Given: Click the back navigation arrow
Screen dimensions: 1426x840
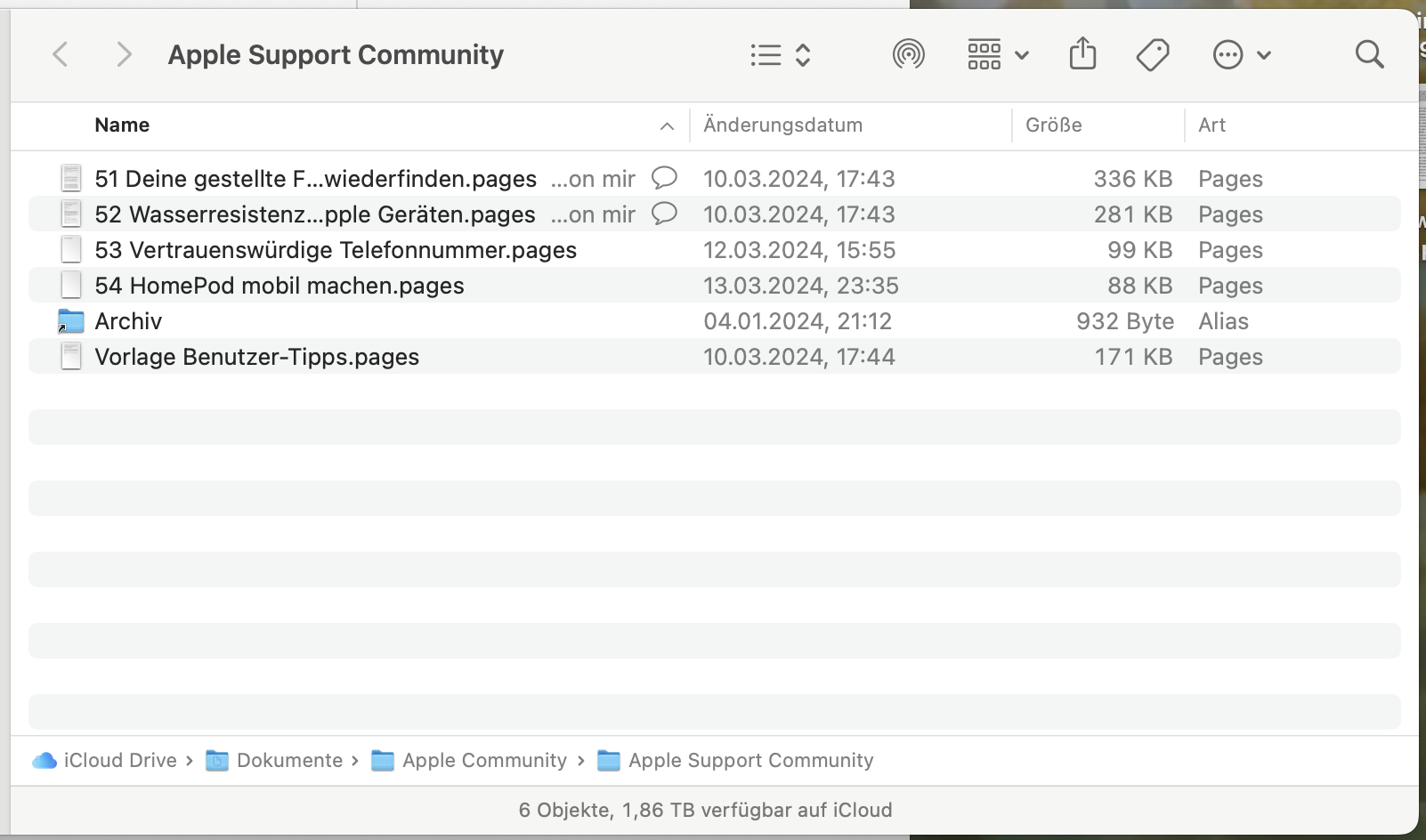Looking at the screenshot, I should (x=61, y=55).
